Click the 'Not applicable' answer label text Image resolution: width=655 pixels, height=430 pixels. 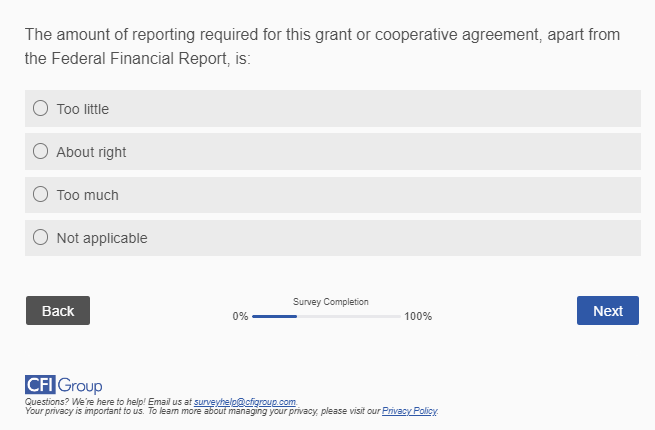(102, 239)
